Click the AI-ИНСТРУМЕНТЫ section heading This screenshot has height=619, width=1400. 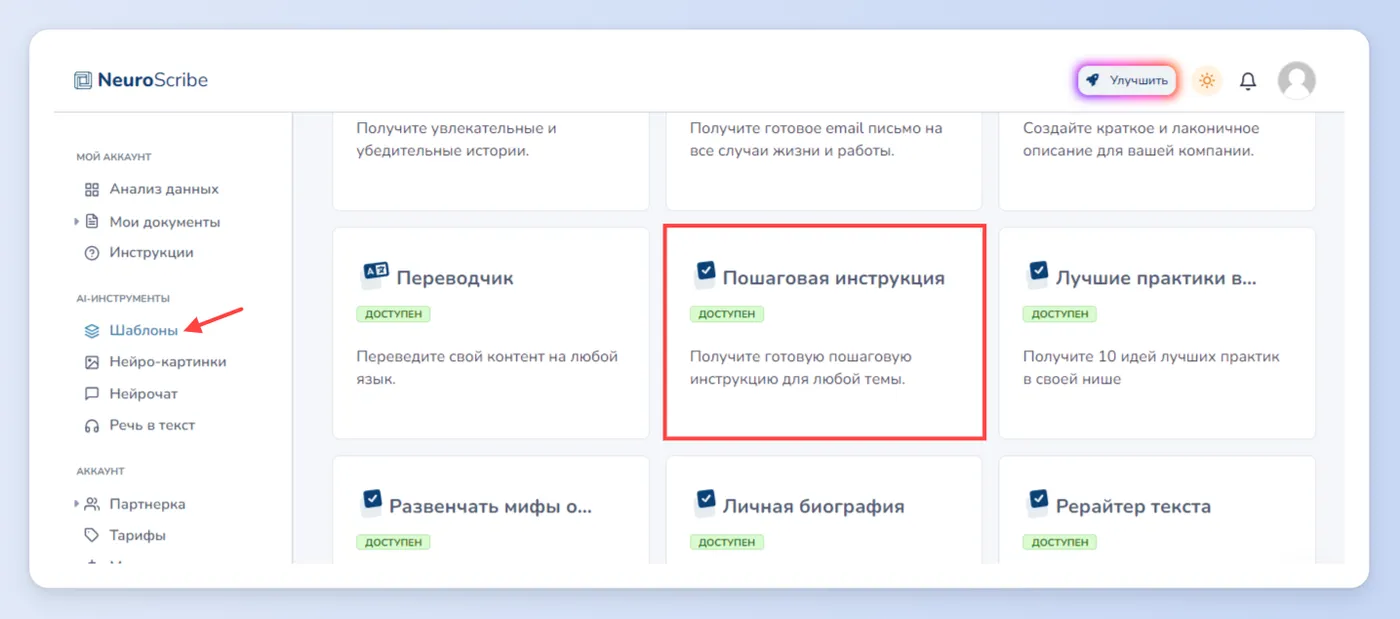[123, 298]
